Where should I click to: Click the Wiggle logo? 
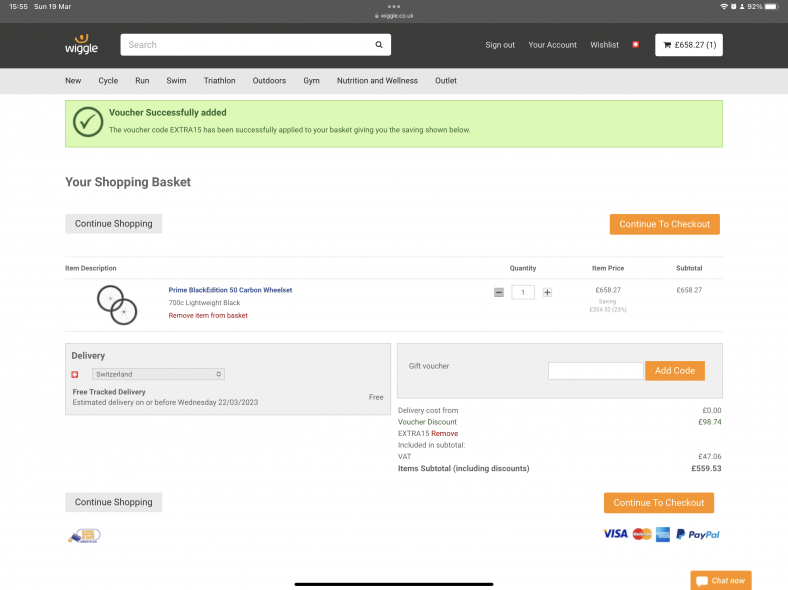click(81, 44)
